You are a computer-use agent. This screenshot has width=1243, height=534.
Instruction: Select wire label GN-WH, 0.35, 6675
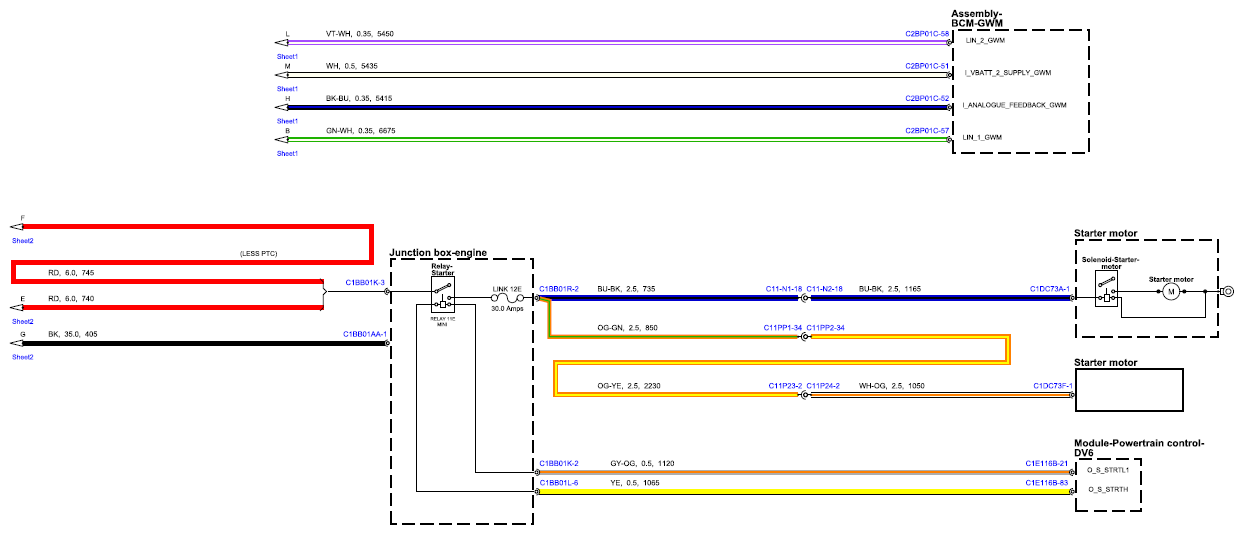360,130
